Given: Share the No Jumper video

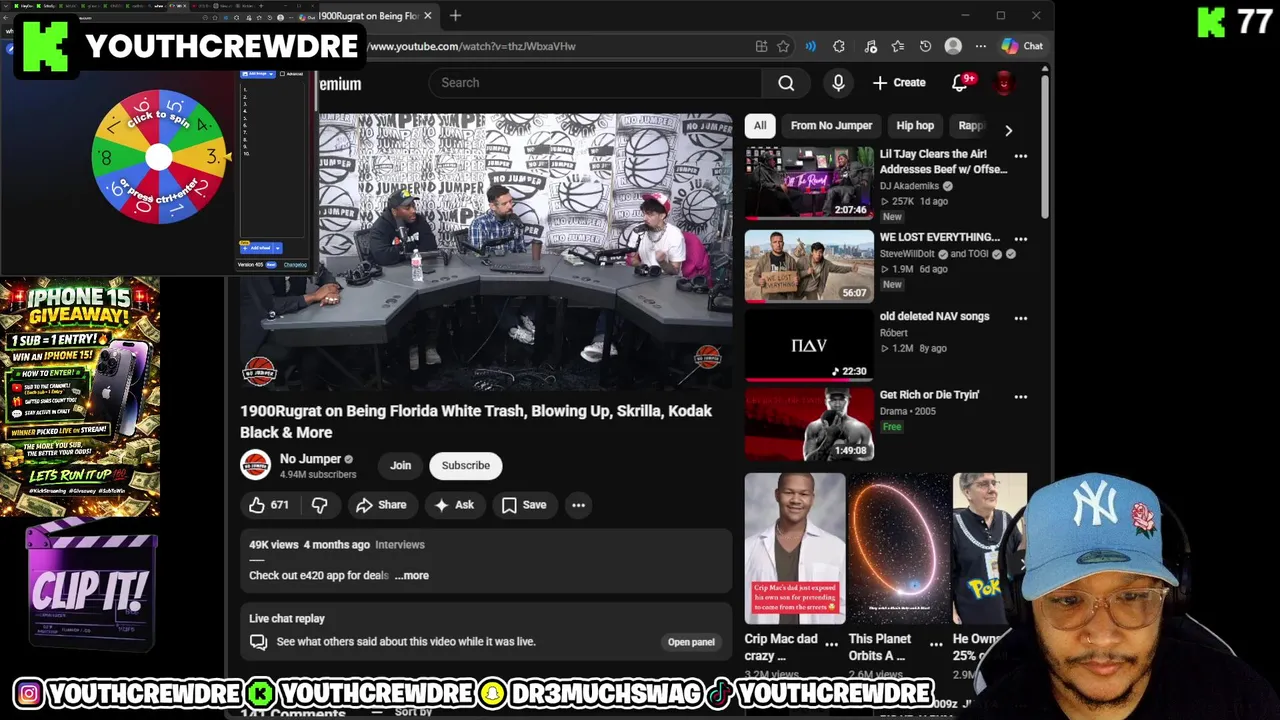Looking at the screenshot, I should point(381,505).
